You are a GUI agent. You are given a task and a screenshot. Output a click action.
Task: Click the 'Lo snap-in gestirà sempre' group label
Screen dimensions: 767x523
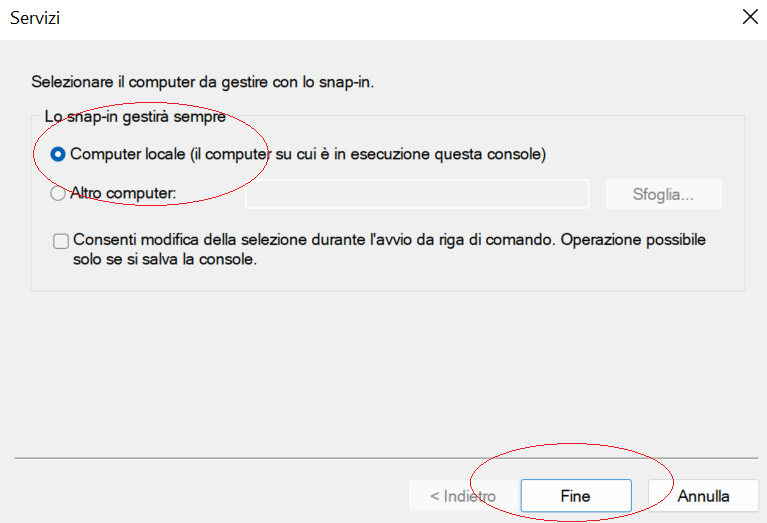[135, 116]
